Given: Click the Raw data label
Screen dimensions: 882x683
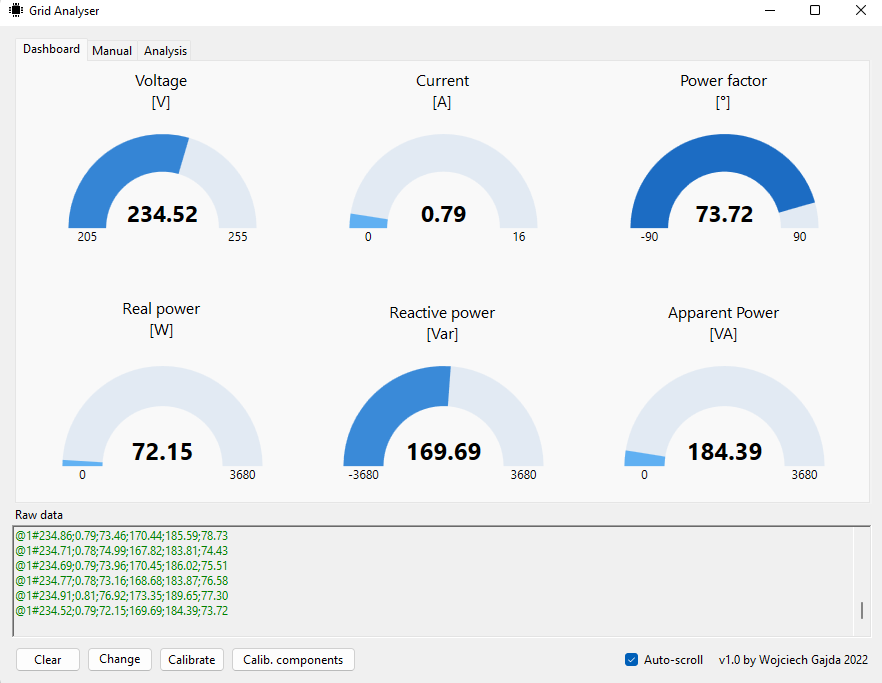Looking at the screenshot, I should coord(39,515).
